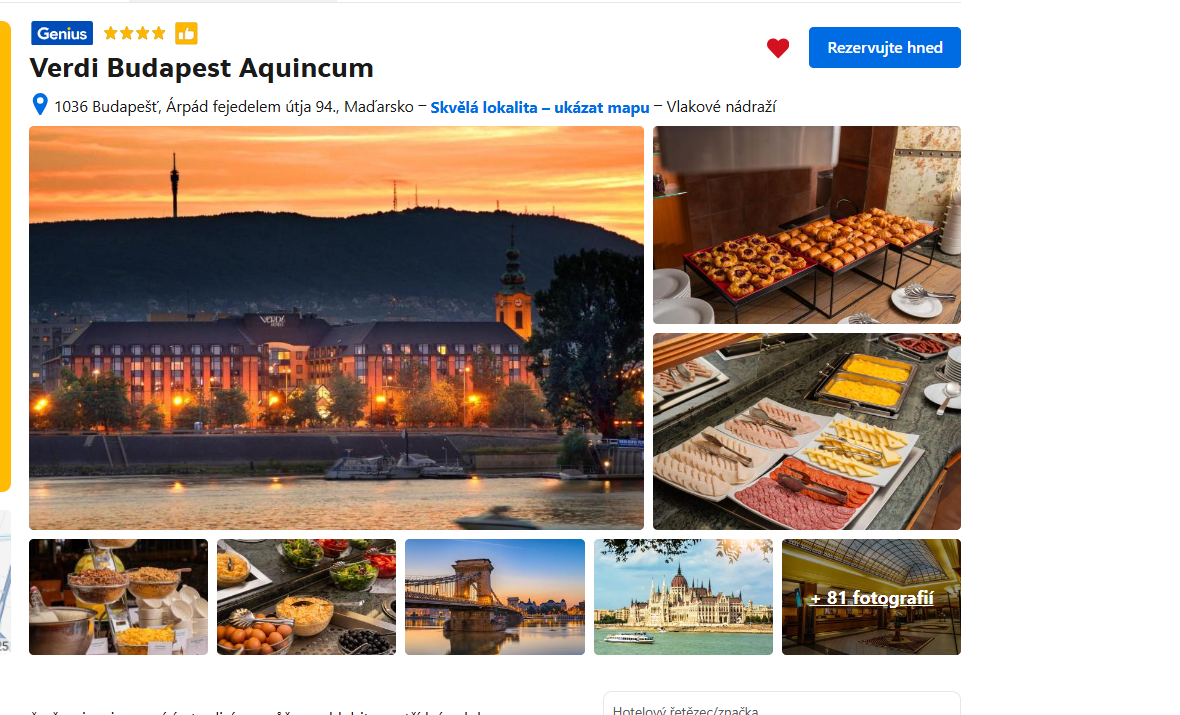
Task: Open the main sunset hotel photo
Action: coord(336,327)
